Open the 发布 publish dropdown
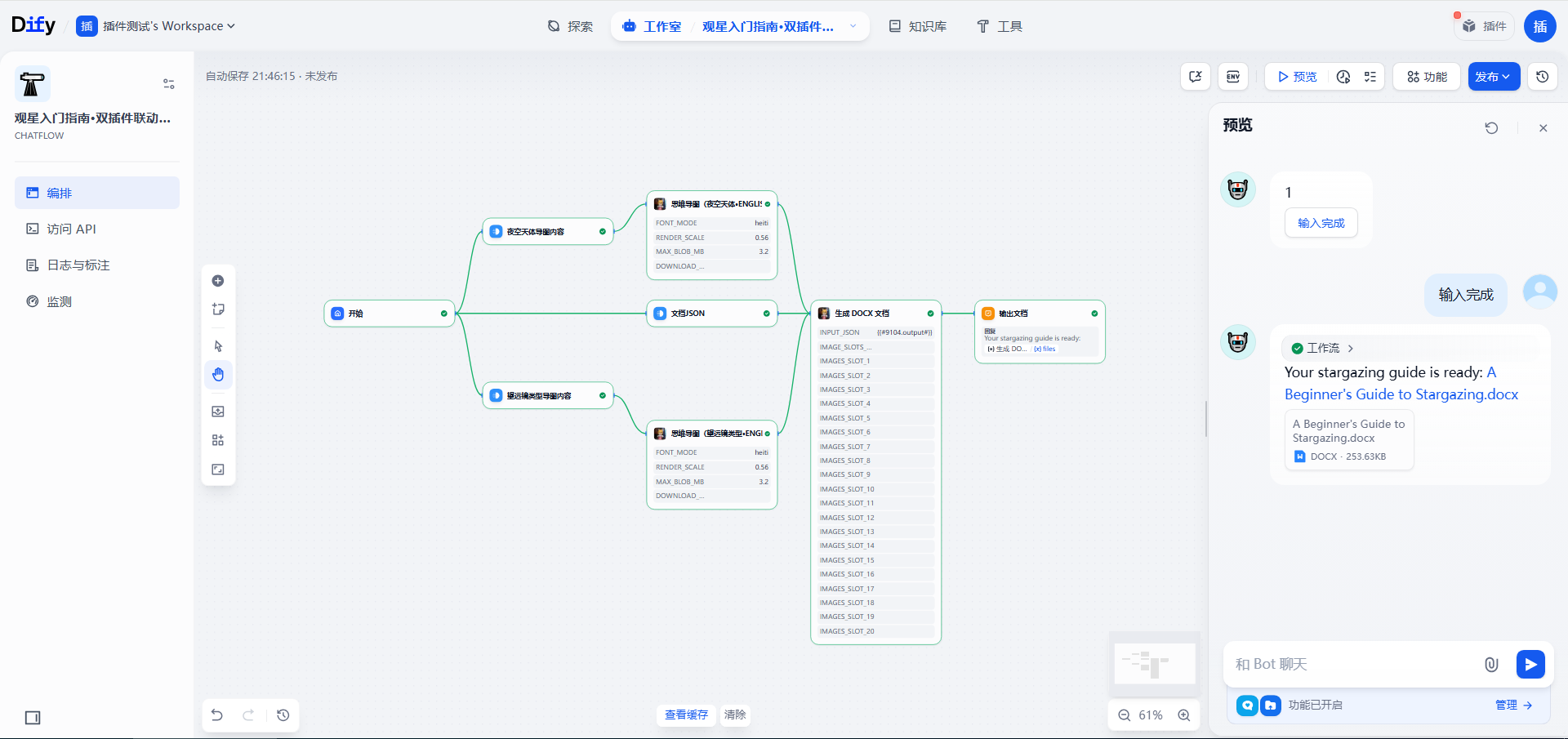Screen dimensions: 1568x739 tap(1494, 77)
